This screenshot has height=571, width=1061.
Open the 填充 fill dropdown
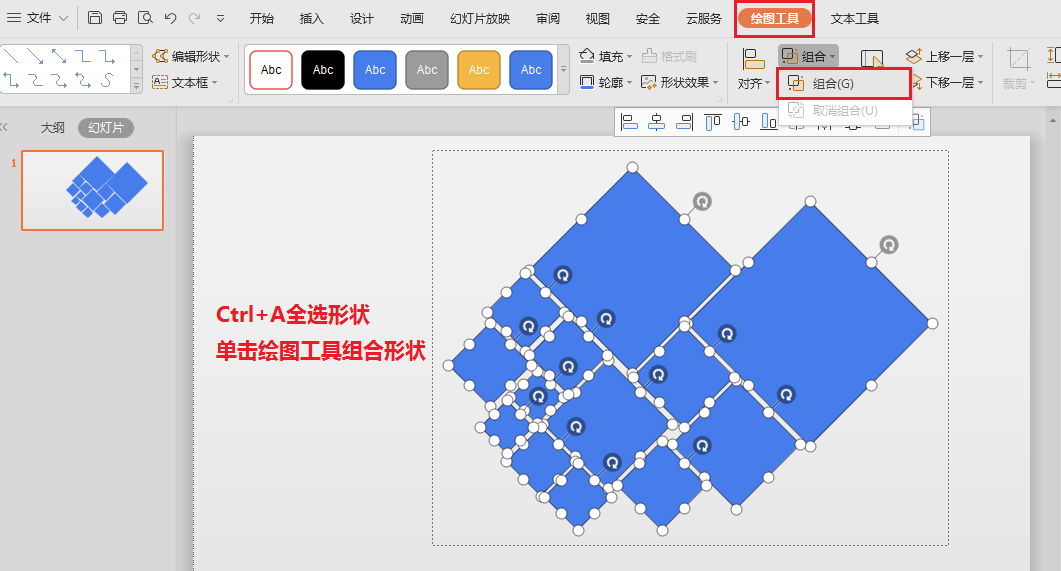(606, 56)
